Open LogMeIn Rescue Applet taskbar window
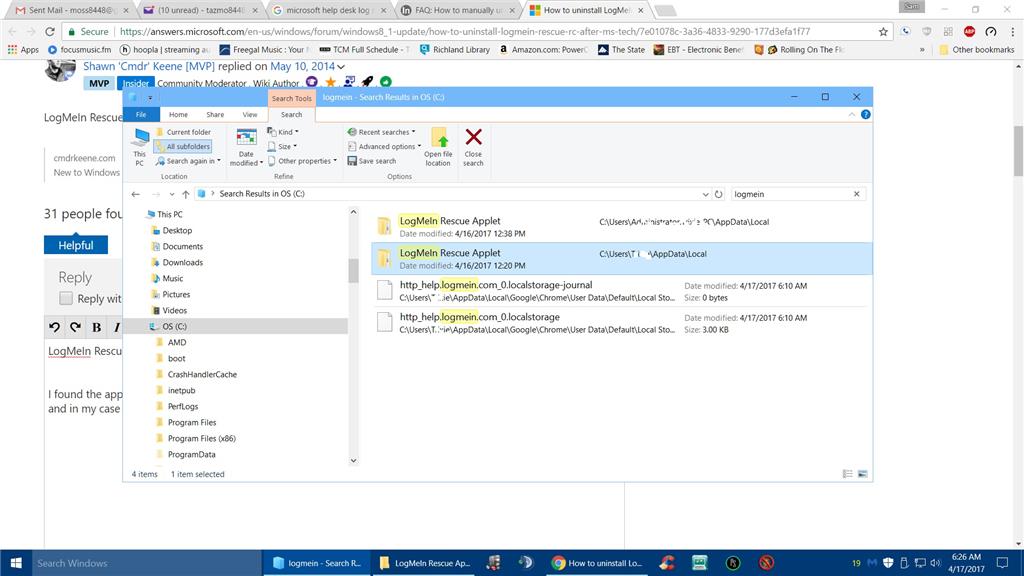This screenshot has height=576, width=1024. pyautogui.click(x=425, y=563)
